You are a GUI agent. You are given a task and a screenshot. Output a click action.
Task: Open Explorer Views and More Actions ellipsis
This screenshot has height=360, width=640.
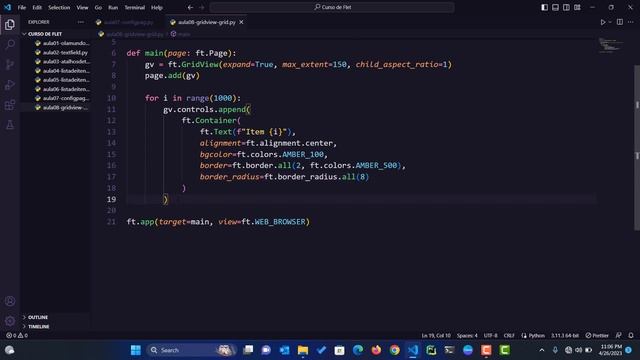(80, 22)
